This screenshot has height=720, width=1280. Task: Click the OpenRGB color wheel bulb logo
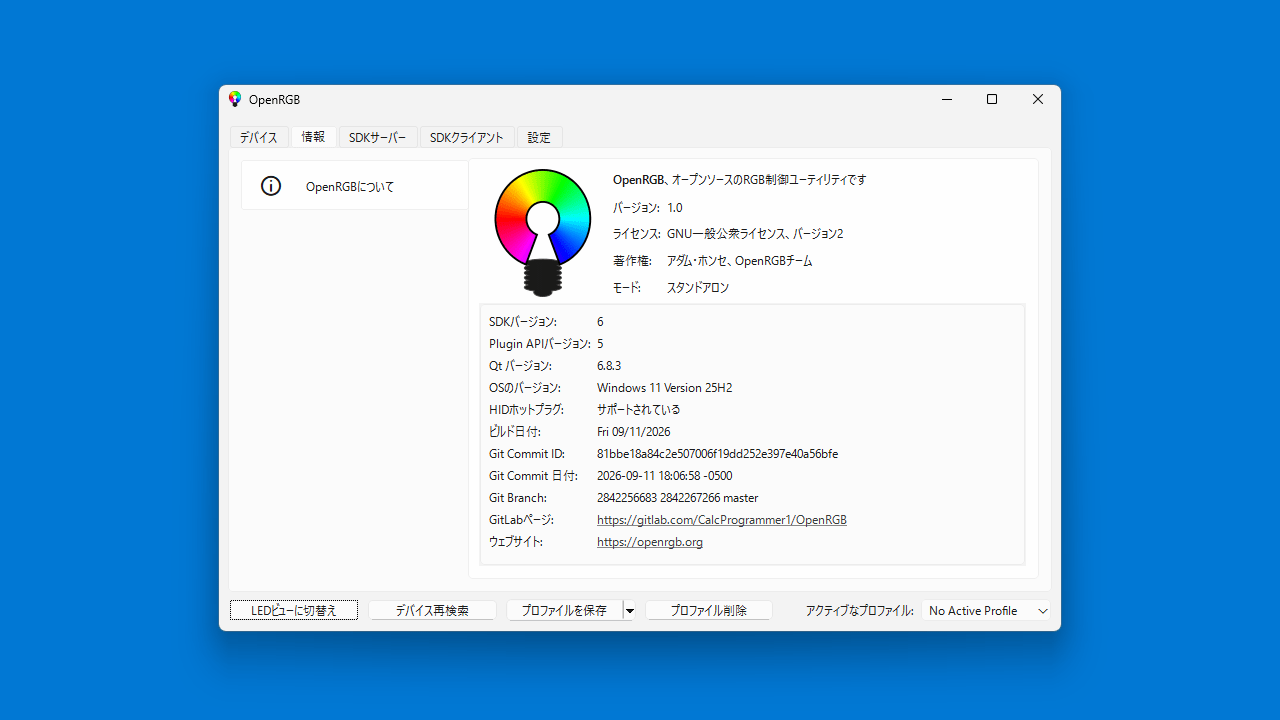click(543, 232)
